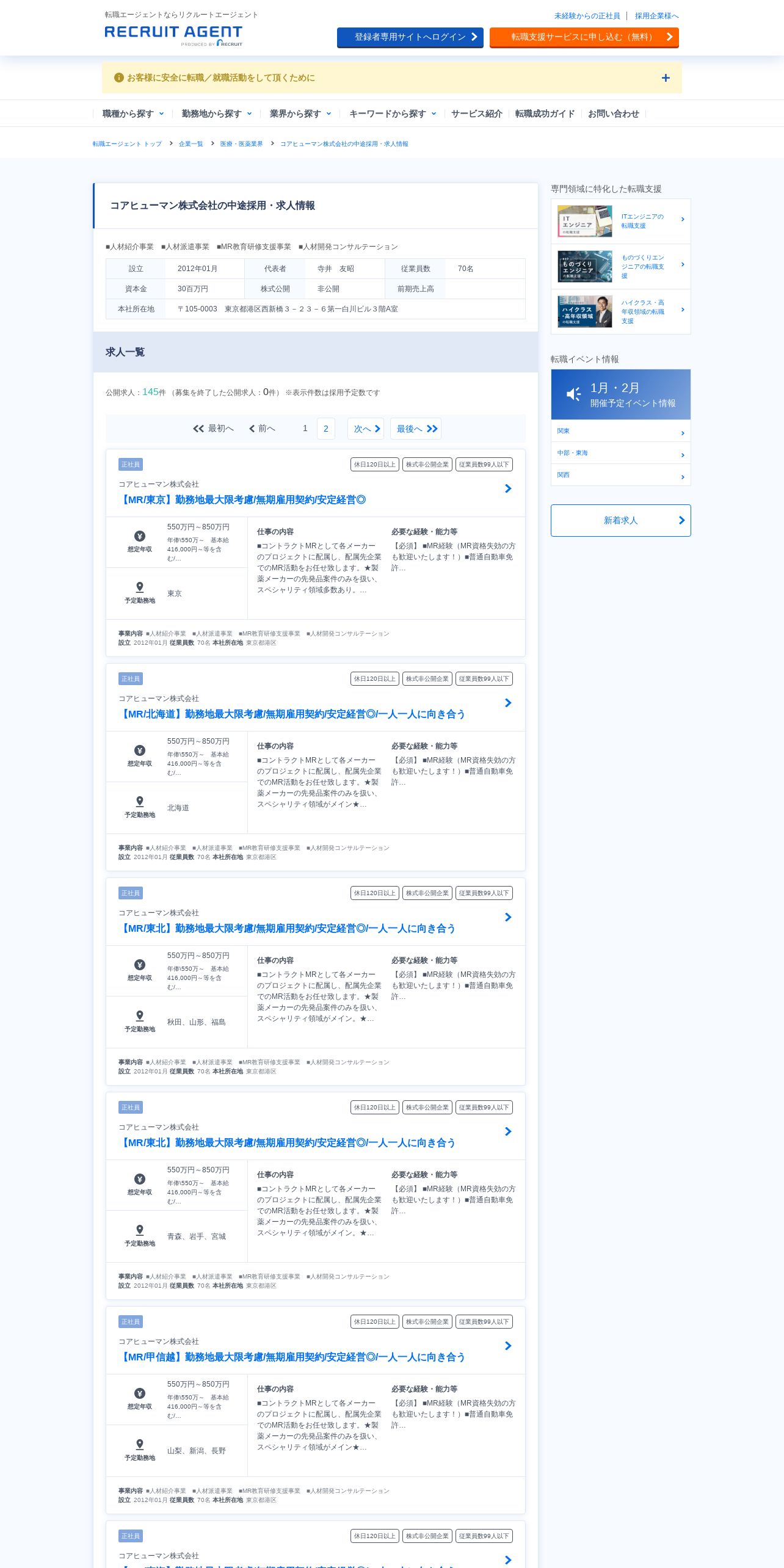Image resolution: width=784 pixels, height=1568 pixels.
Task: Open ハイクラス・高年収領域 thumbnail
Action: tap(585, 311)
